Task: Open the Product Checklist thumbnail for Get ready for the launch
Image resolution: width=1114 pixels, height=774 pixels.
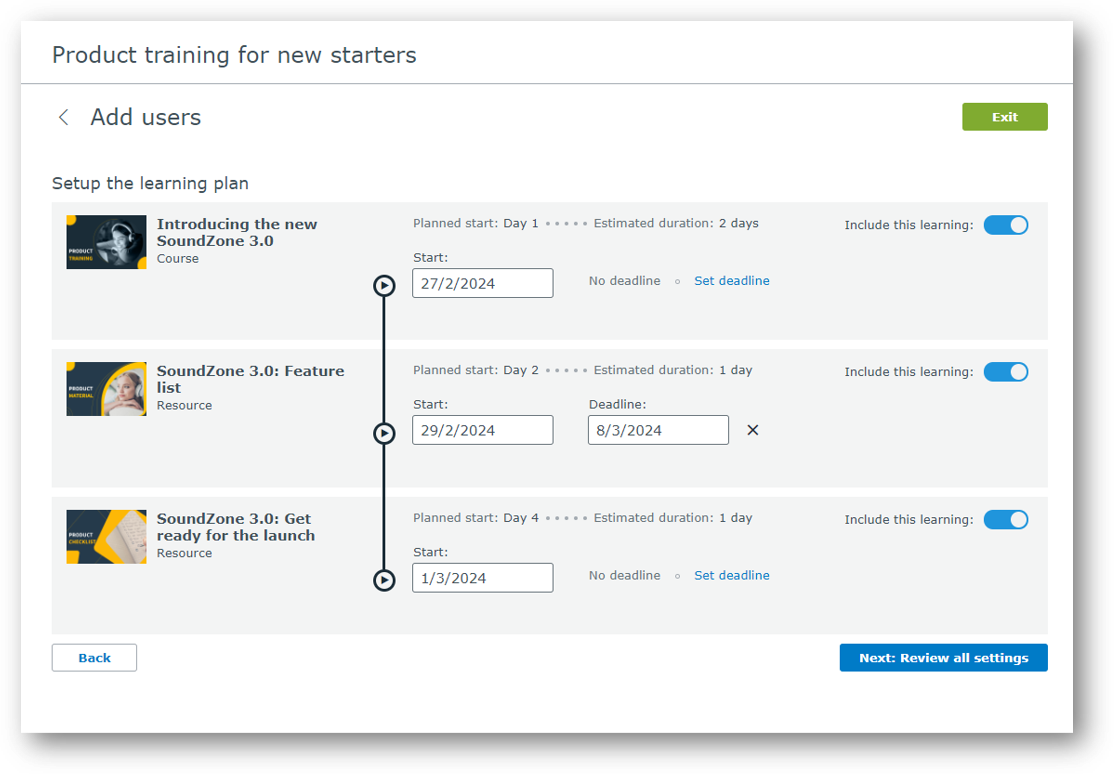Action: click(x=106, y=537)
